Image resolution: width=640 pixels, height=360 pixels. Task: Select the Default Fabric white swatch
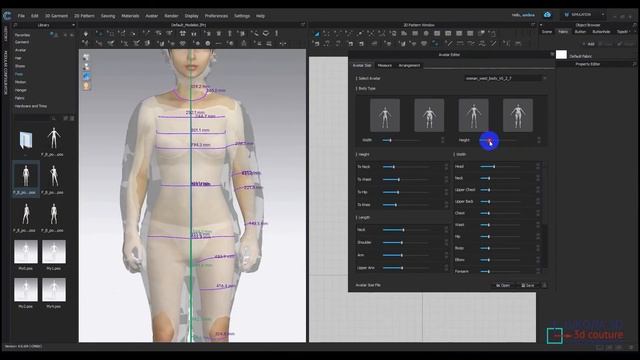[561, 54]
